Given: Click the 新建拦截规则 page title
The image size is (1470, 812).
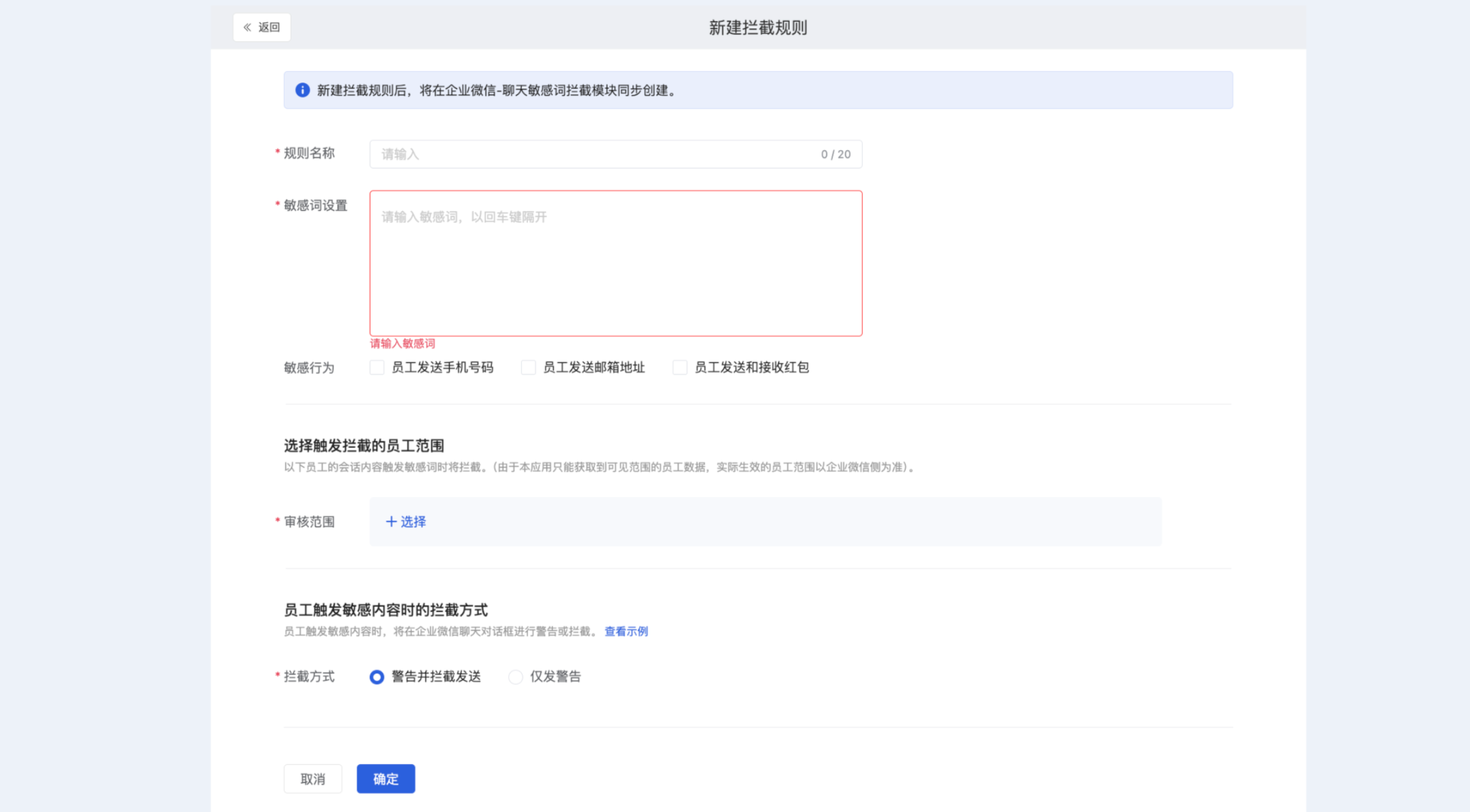Looking at the screenshot, I should (x=758, y=28).
